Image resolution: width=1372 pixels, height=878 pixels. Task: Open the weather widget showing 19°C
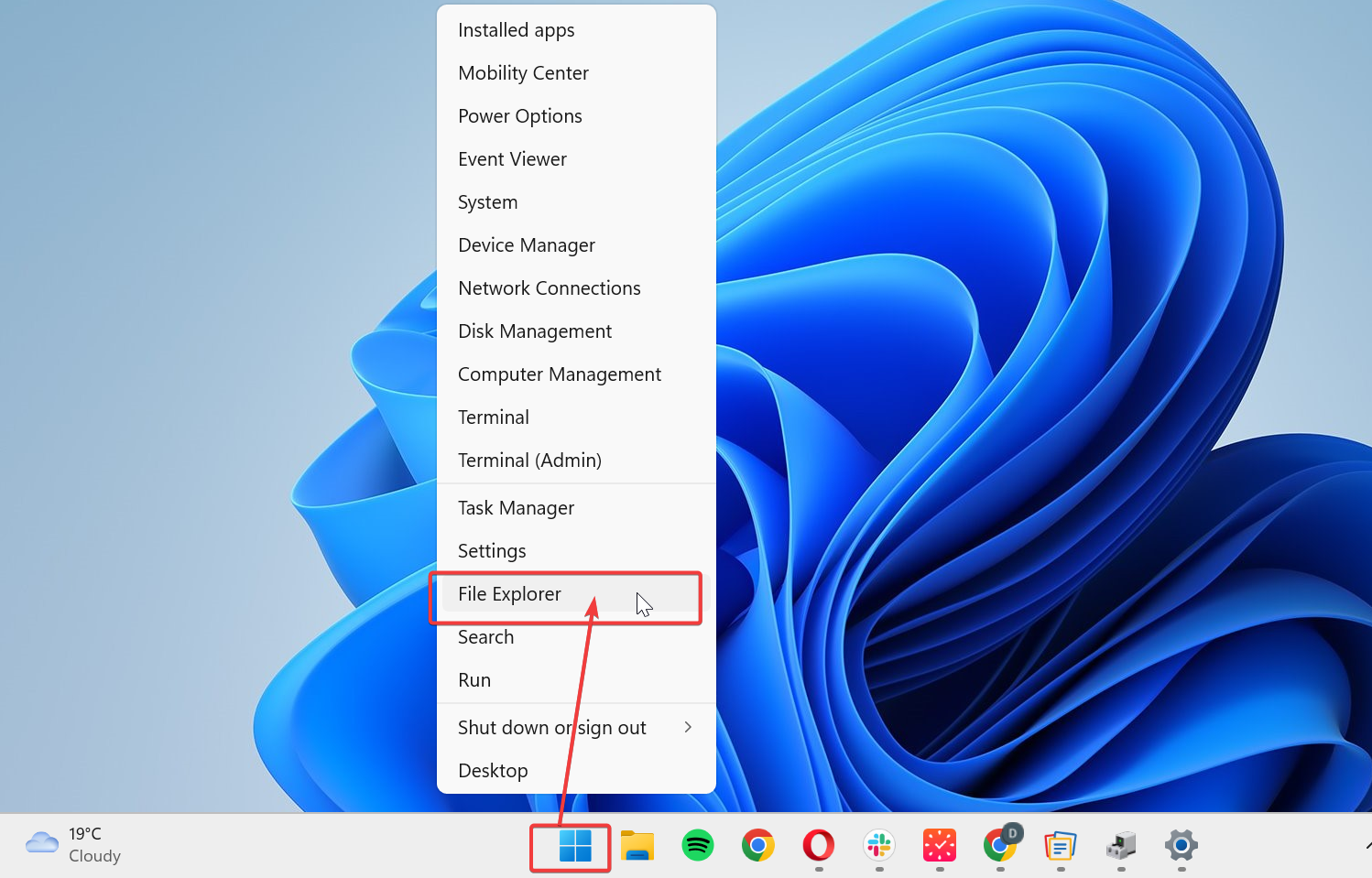pos(74,845)
